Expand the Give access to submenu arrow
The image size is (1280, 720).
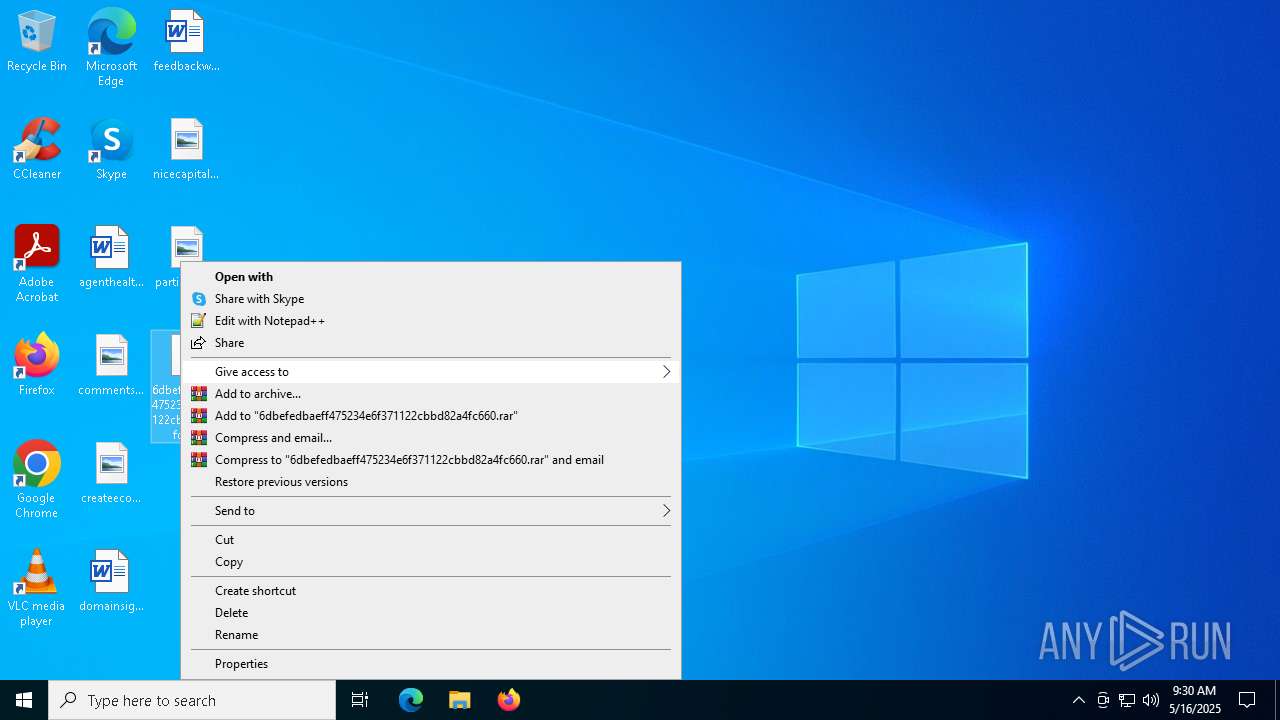[x=666, y=372]
